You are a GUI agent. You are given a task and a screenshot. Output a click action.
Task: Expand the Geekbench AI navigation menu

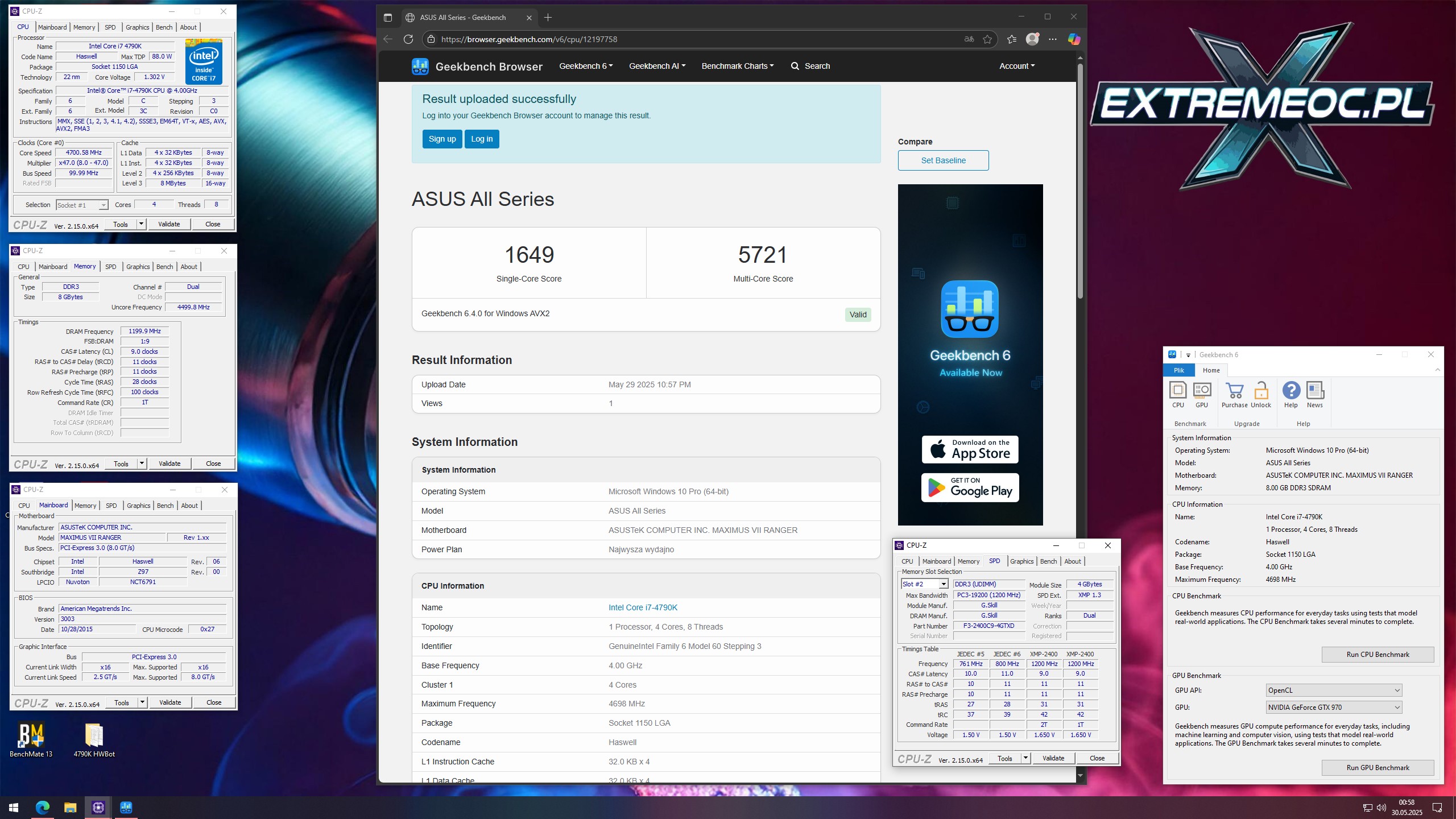657,66
